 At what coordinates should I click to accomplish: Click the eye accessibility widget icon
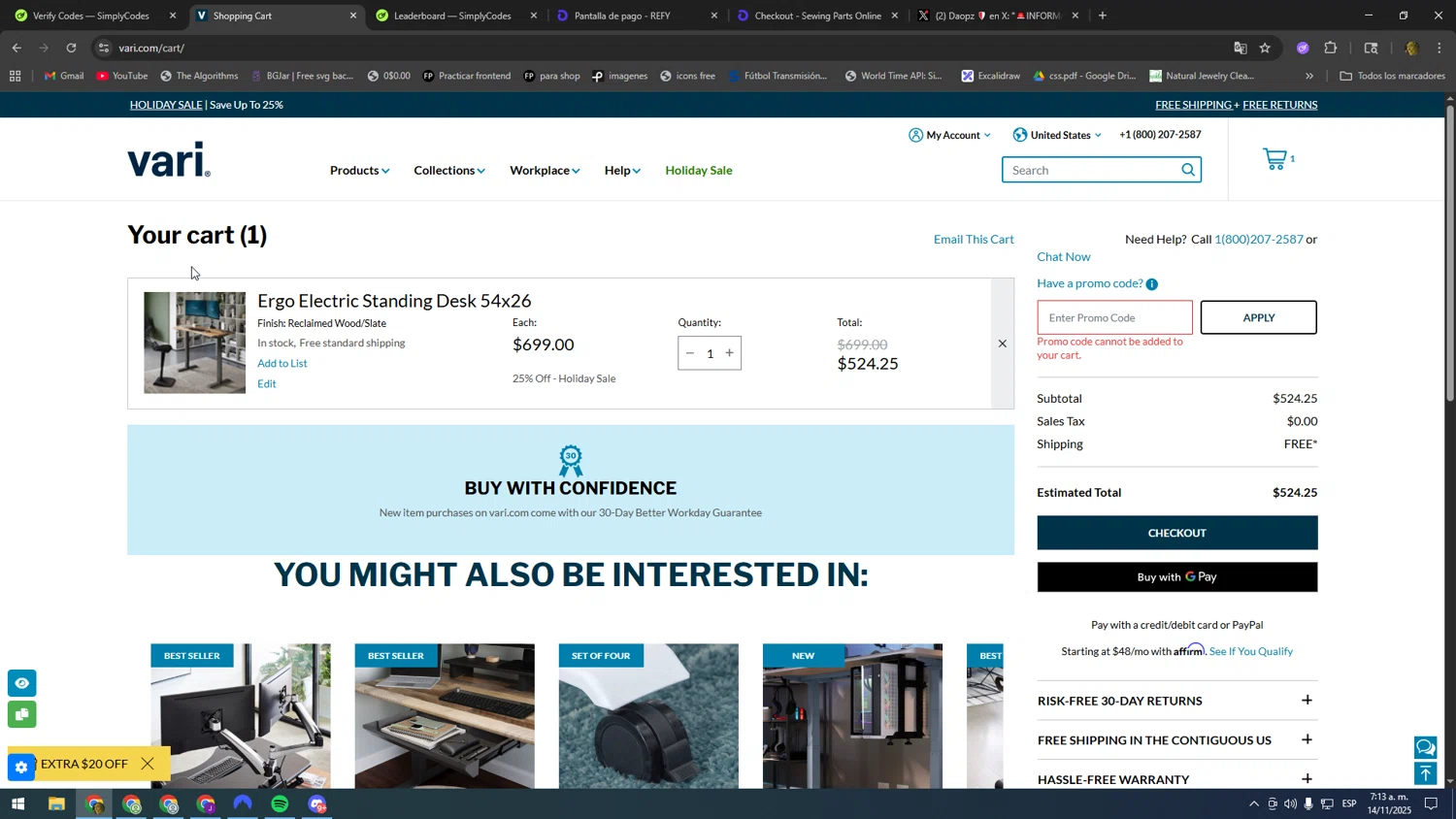(21, 683)
